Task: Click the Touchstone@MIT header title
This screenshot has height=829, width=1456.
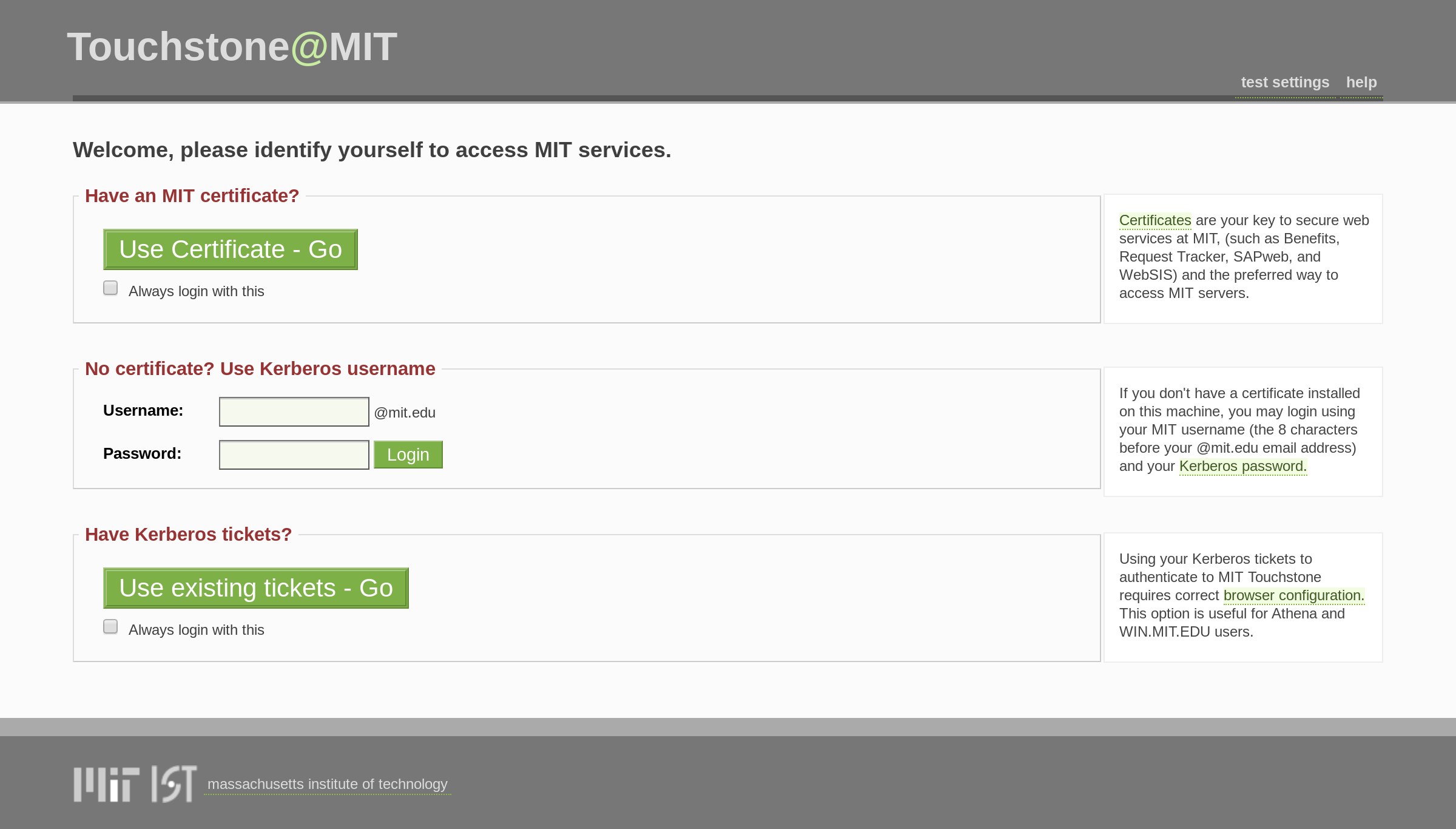Action: [x=232, y=47]
